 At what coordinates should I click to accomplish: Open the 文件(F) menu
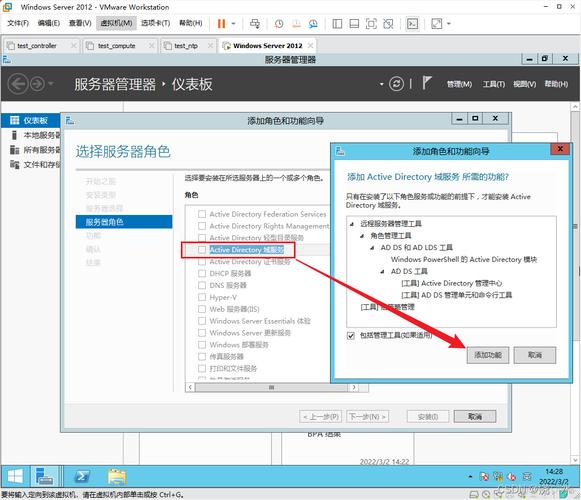point(18,23)
